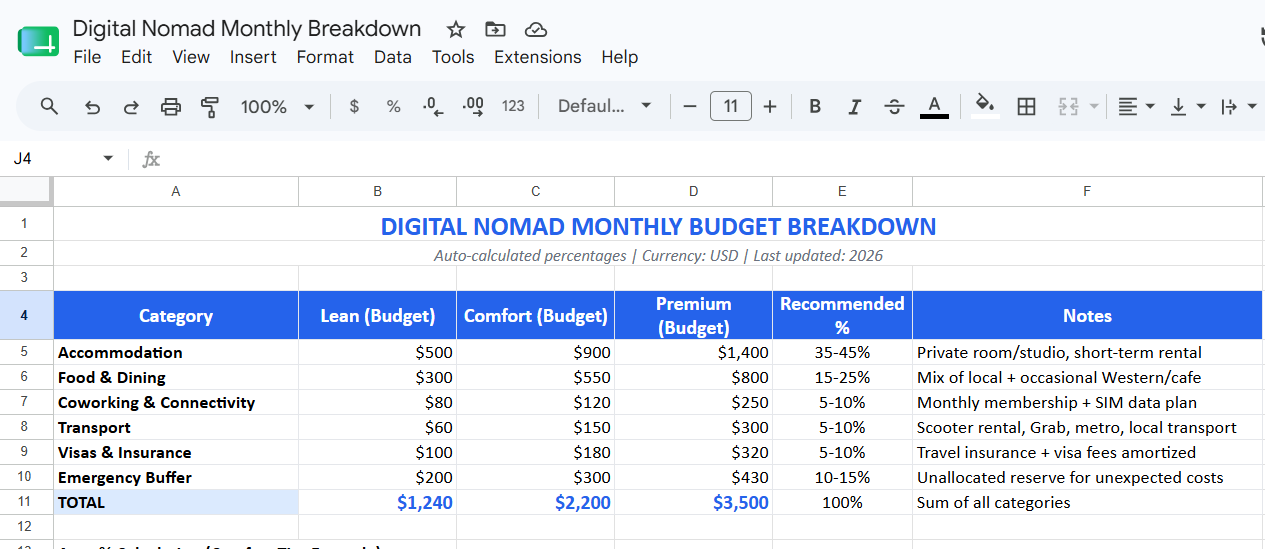The width and height of the screenshot is (1265, 549).
Task: Open text wrapping dropdown
Action: coord(1238,106)
